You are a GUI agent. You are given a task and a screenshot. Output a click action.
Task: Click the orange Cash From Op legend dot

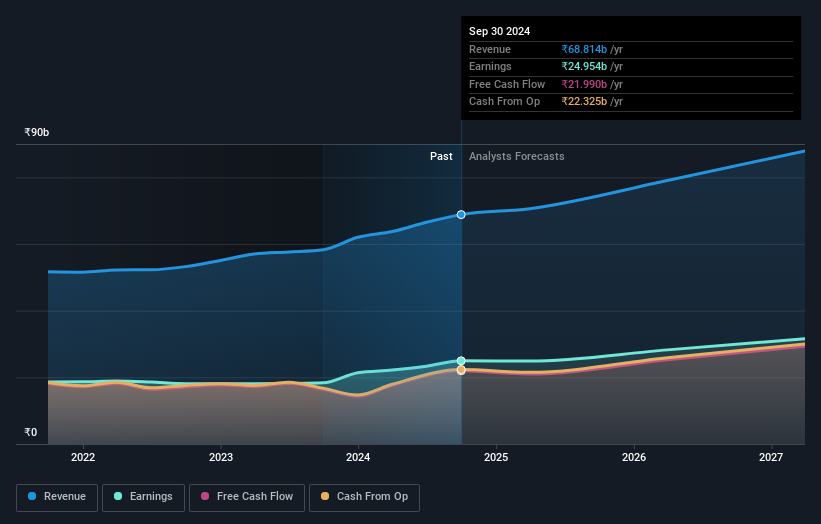point(325,496)
